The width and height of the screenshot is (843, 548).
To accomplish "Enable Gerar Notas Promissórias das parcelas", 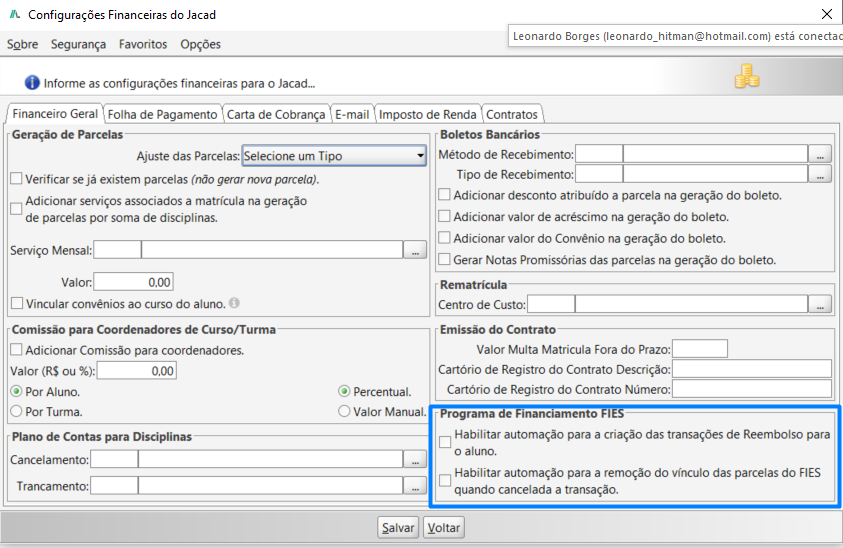I will 444,259.
